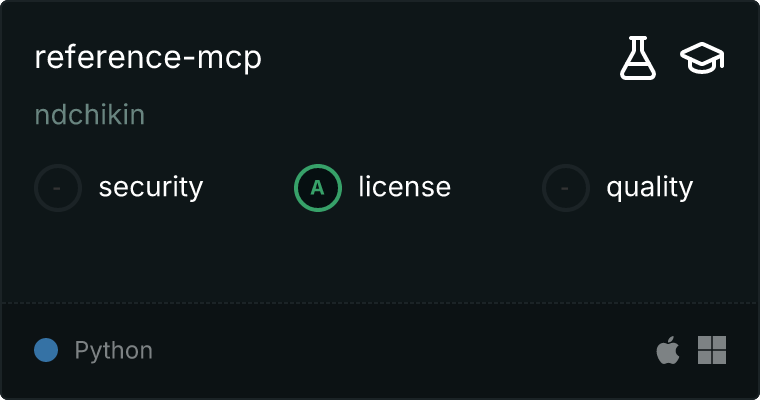Click the security score circle badge
The image size is (760, 400).
58,188
